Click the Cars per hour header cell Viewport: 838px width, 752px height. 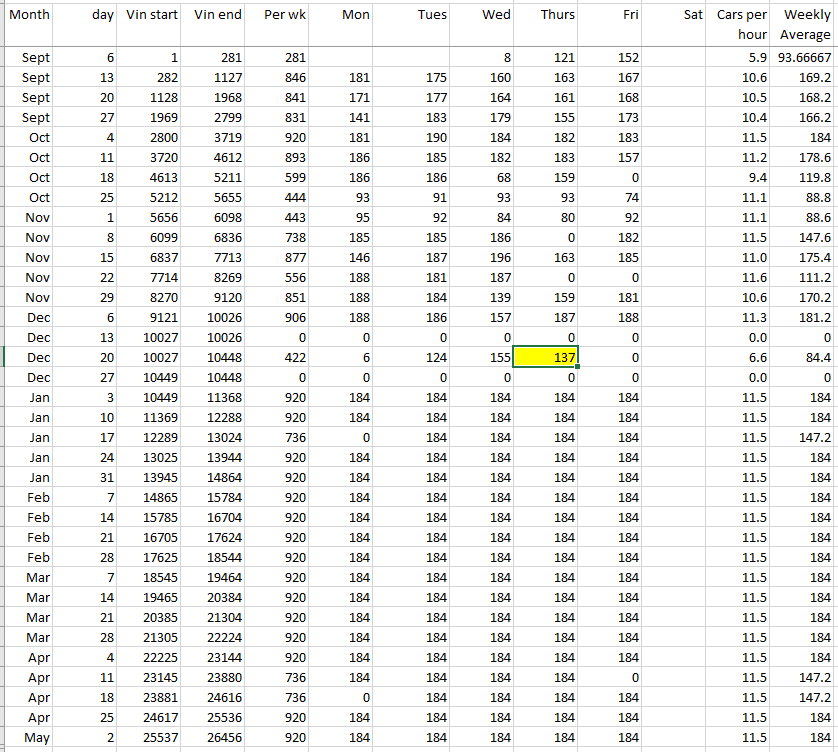pos(740,24)
